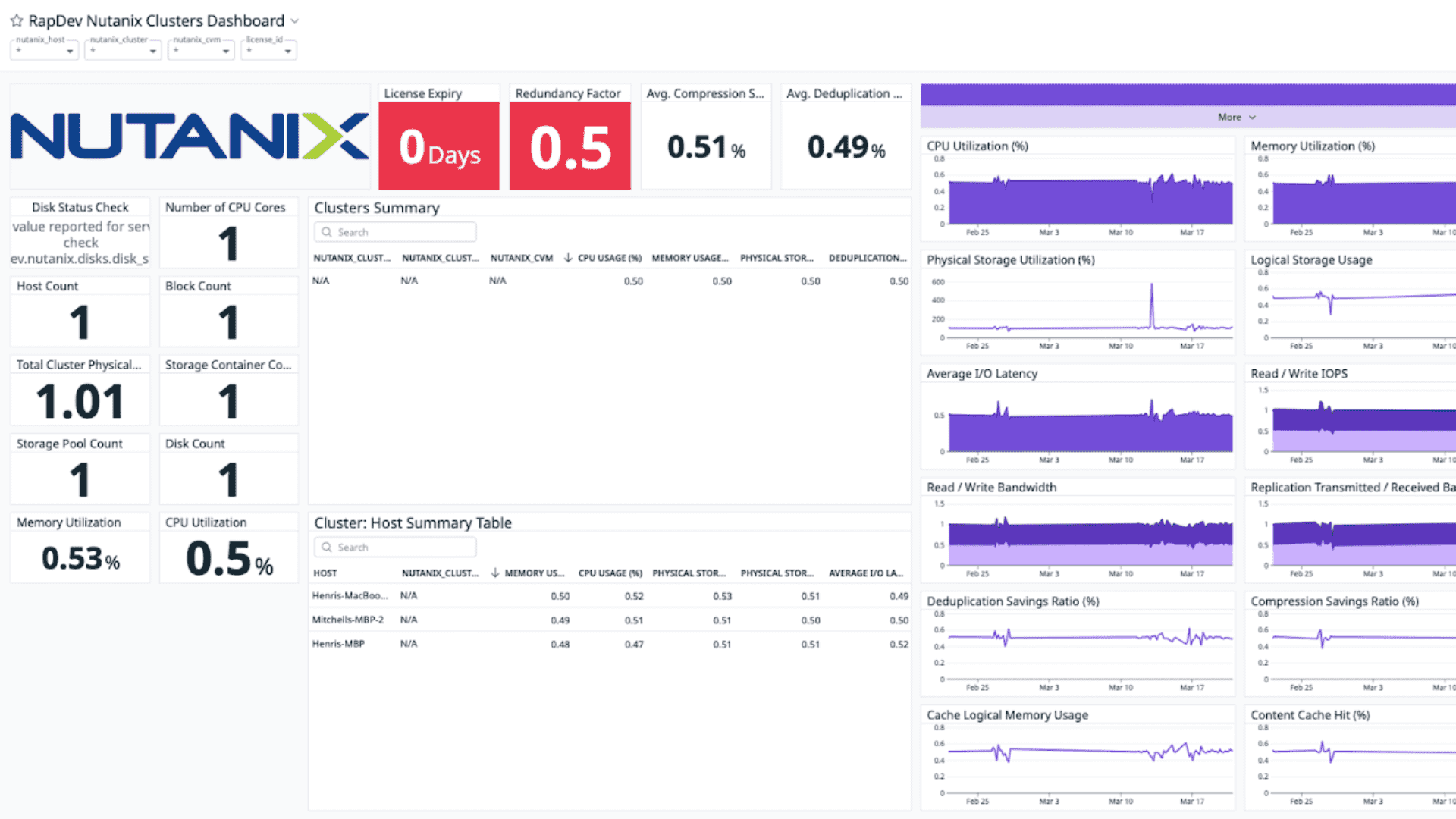Sort host table by HOST column
The height and width of the screenshot is (819, 1456).
pyautogui.click(x=325, y=573)
